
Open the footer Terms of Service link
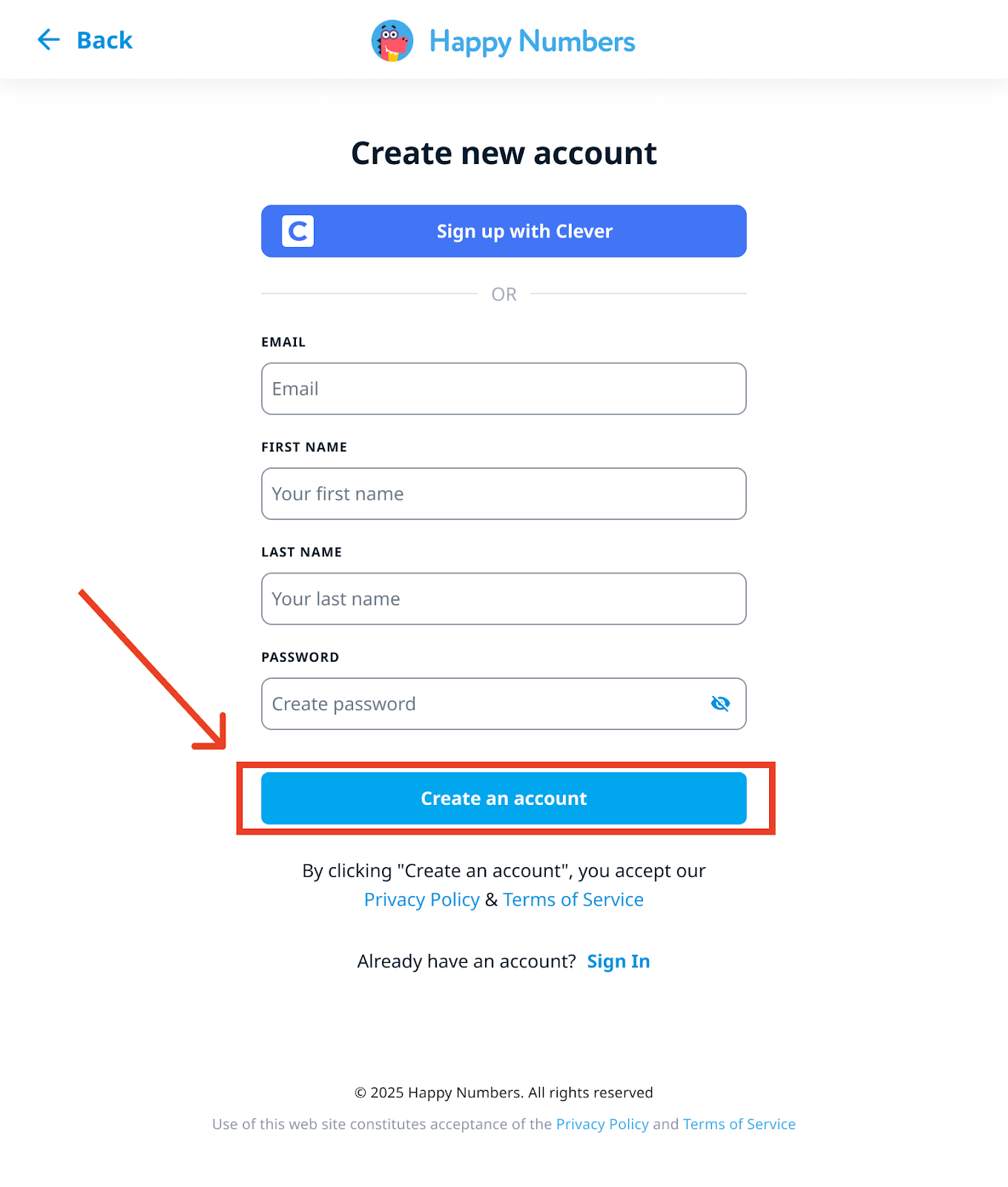739,1124
